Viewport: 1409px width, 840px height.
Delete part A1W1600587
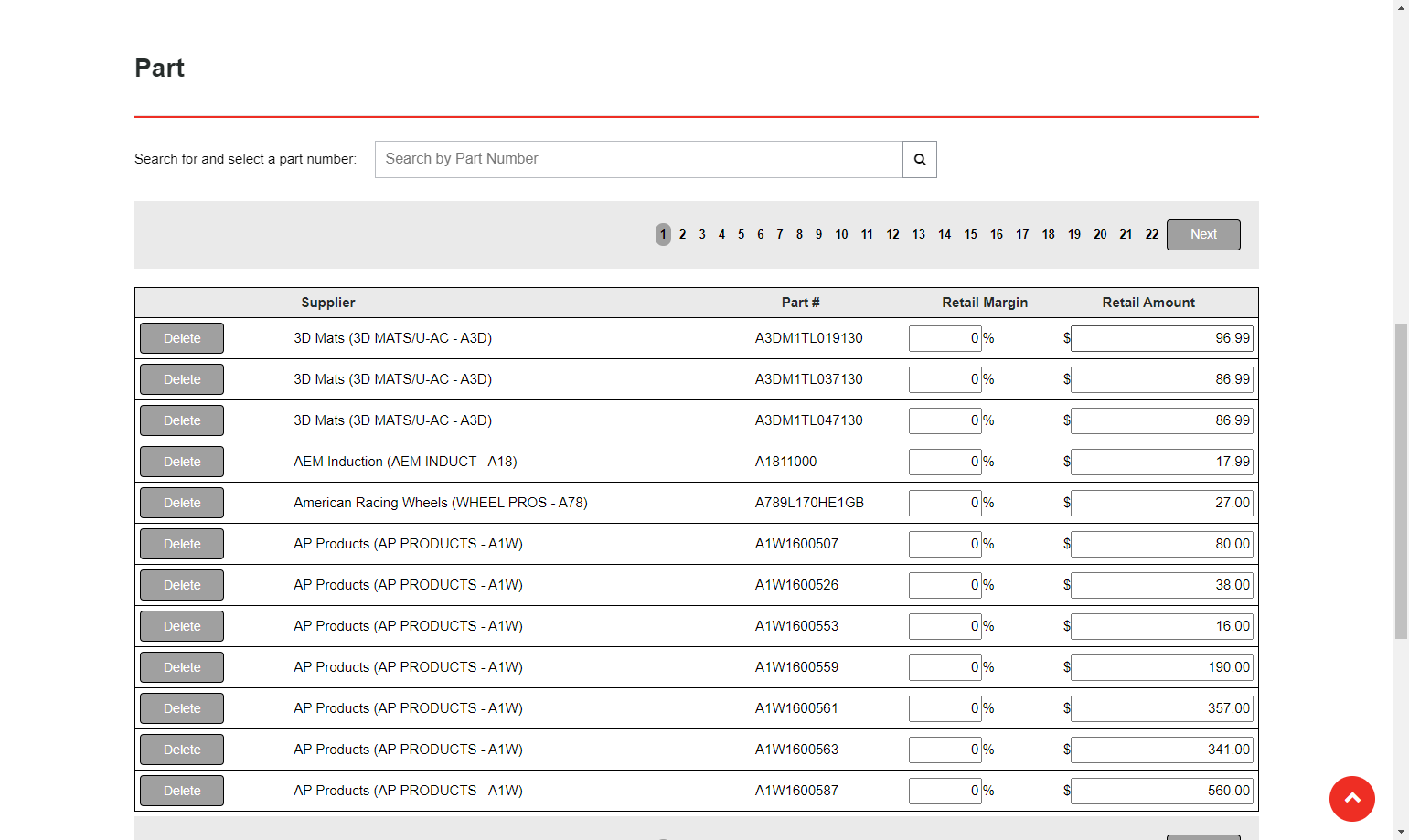coord(182,791)
